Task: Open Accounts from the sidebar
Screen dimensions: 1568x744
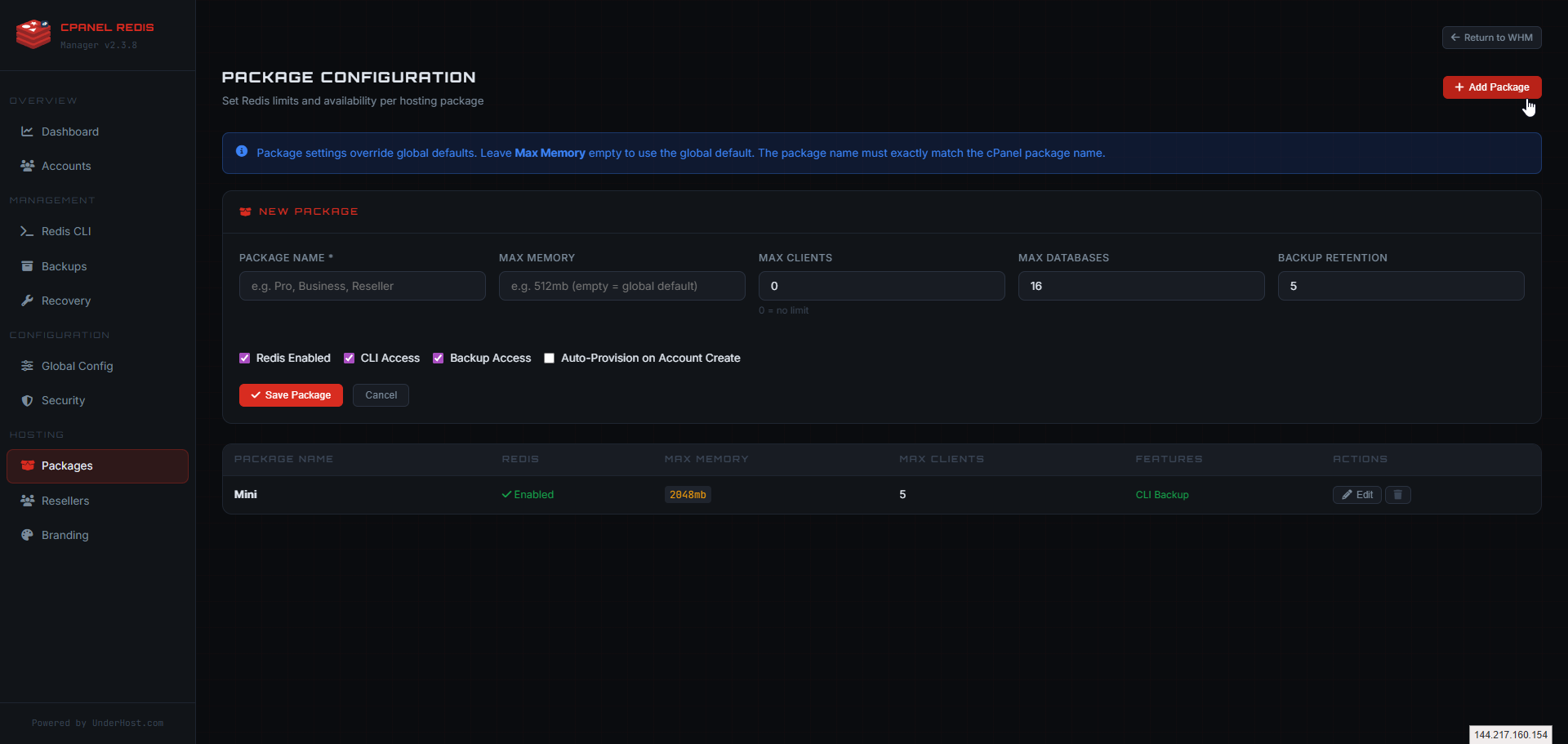Action: pyautogui.click(x=27, y=166)
